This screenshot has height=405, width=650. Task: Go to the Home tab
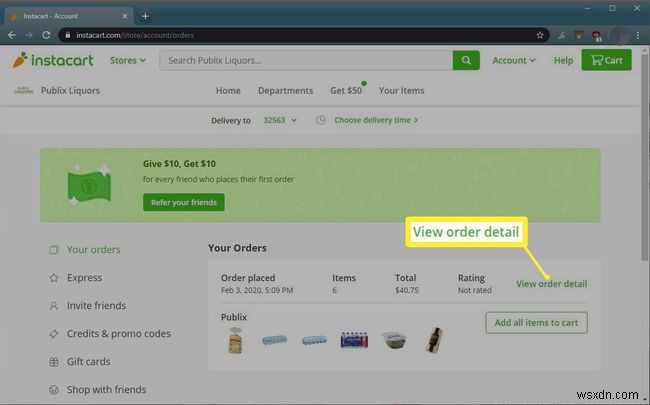pyautogui.click(x=228, y=90)
